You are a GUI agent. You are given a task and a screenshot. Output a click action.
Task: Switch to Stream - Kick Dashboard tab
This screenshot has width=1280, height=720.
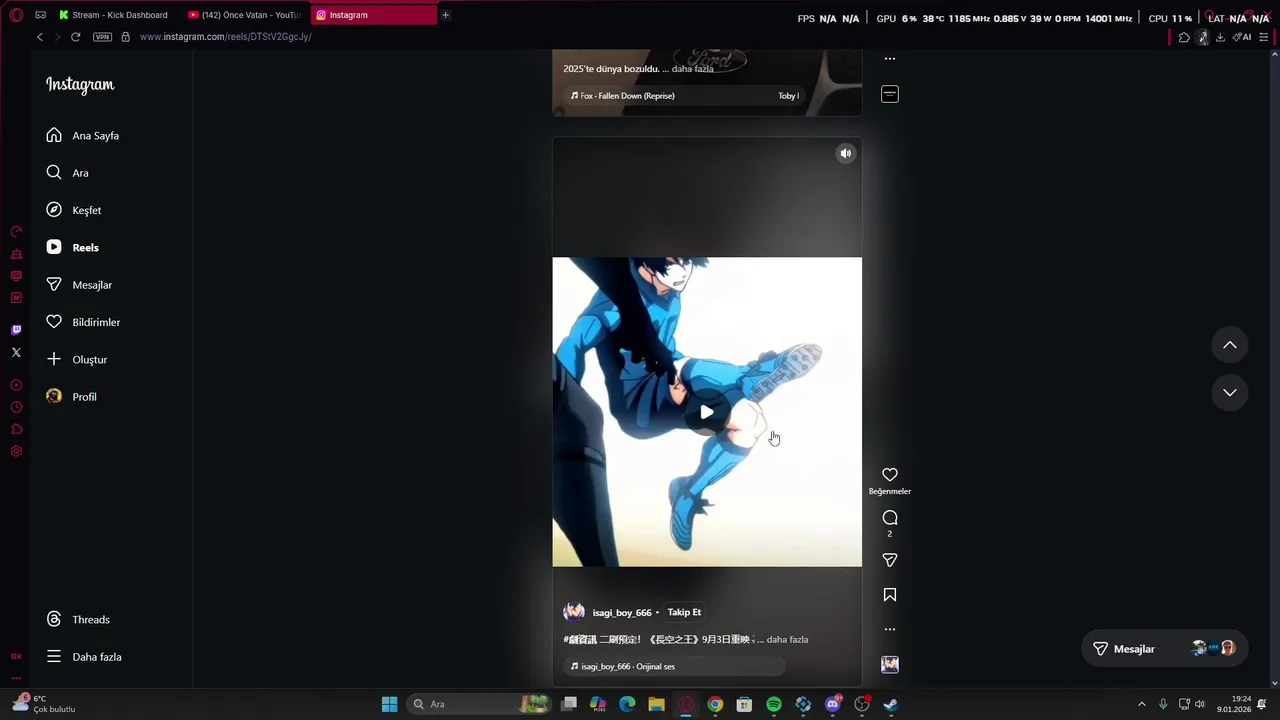113,15
